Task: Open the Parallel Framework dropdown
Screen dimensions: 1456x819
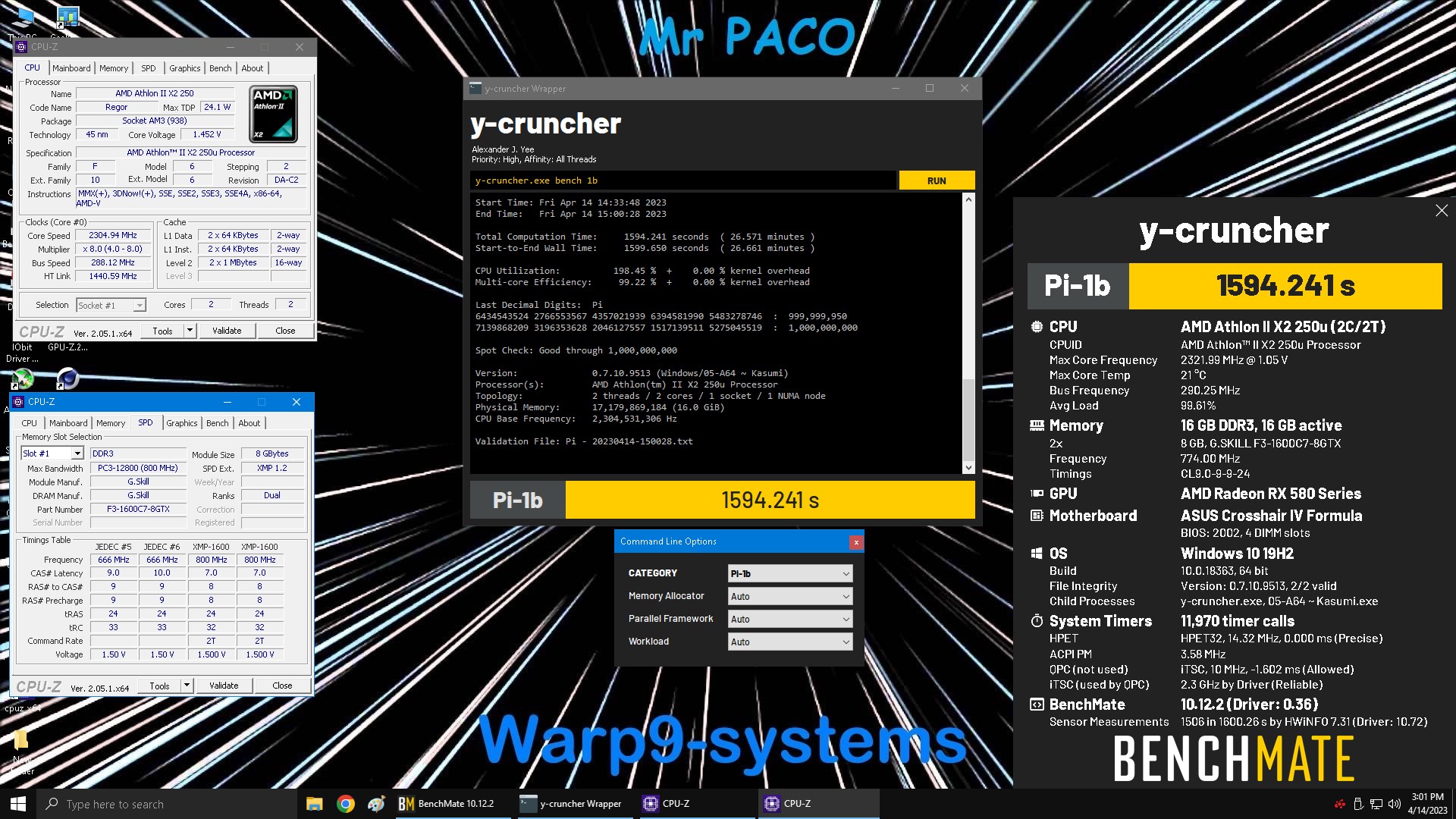Action: (x=789, y=620)
